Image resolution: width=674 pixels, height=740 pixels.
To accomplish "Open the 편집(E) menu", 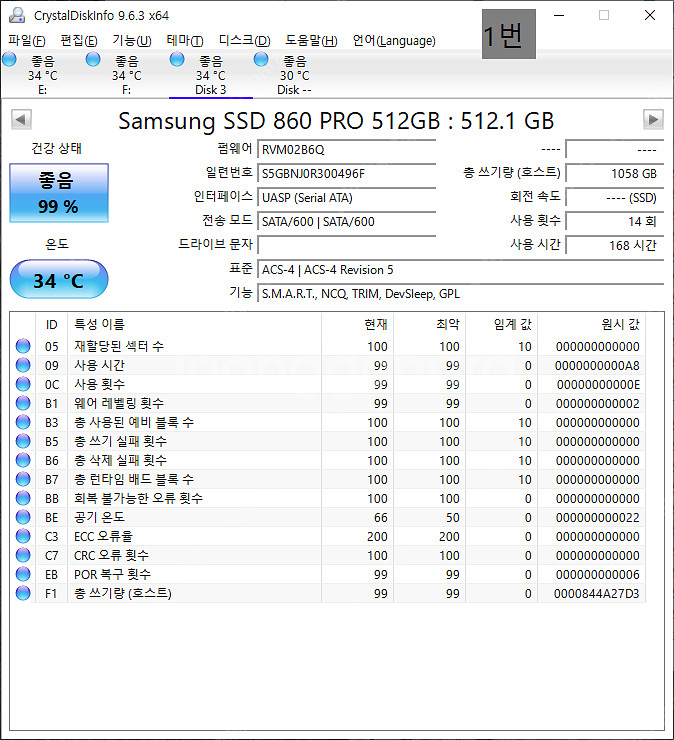I will pos(79,41).
